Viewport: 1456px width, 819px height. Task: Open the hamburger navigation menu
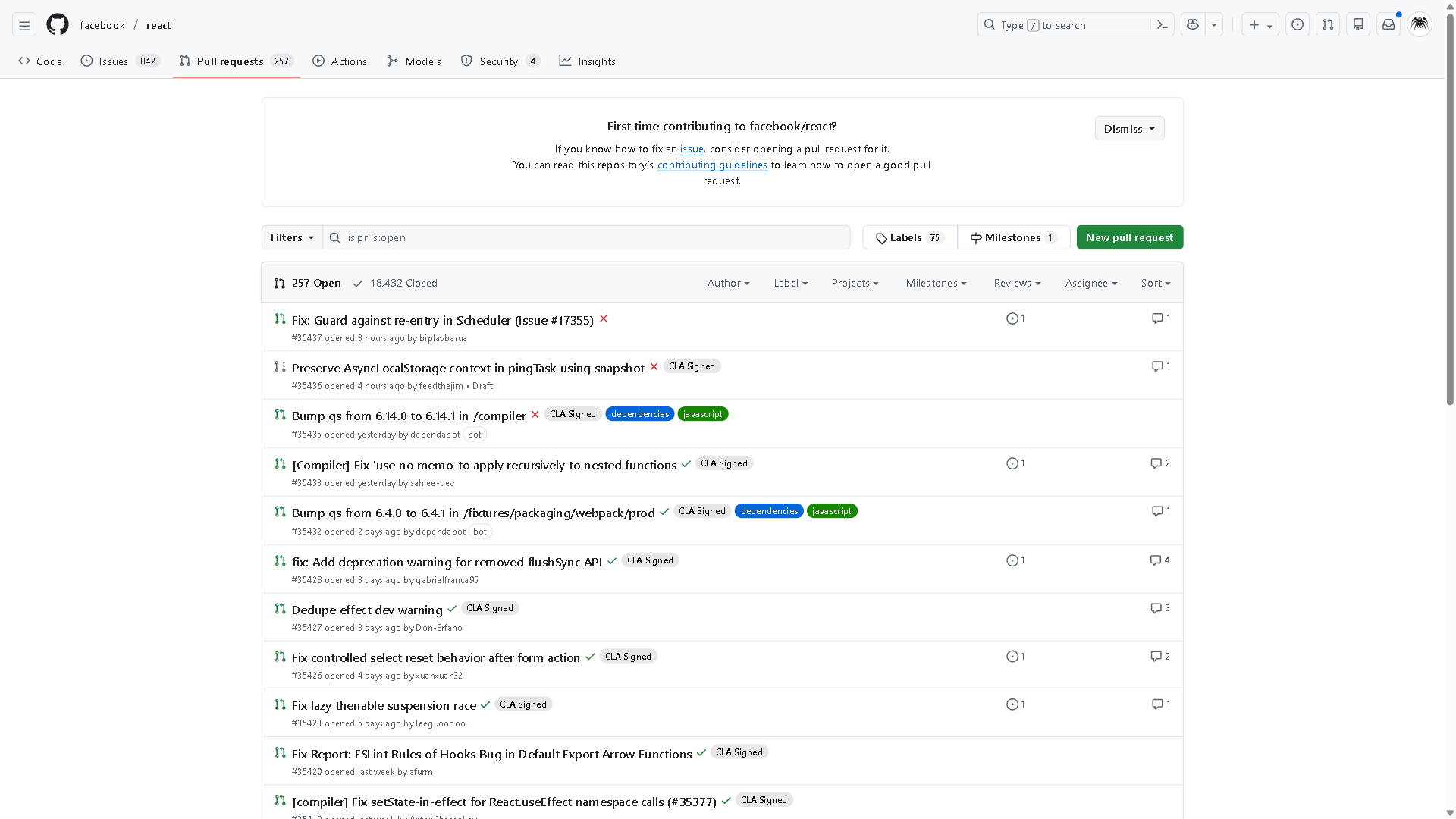pos(24,25)
